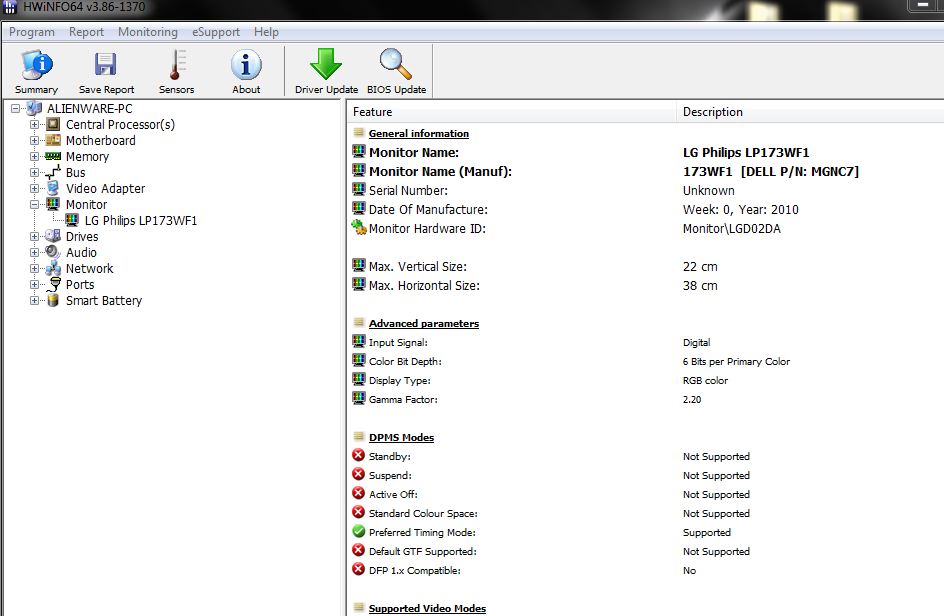The image size is (944, 616).
Task: Select the ALIENWARE-PC computer icon
Action: 34,108
